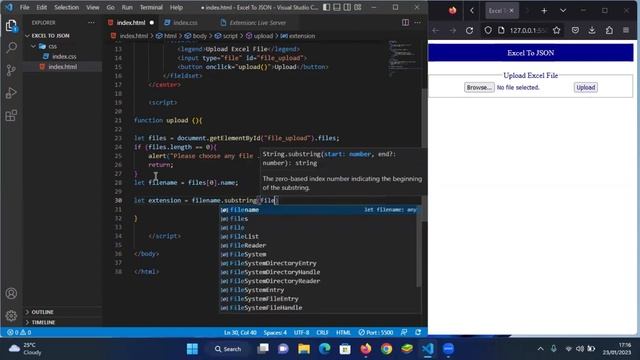
Task: Click the notifications bell in status bar
Action: tap(418, 332)
